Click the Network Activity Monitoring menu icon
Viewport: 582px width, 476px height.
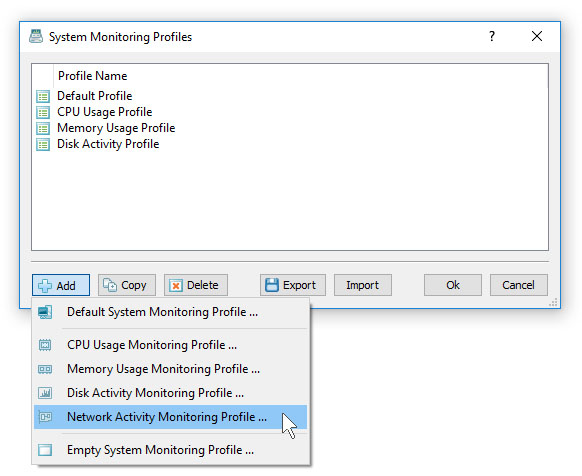click(x=45, y=417)
